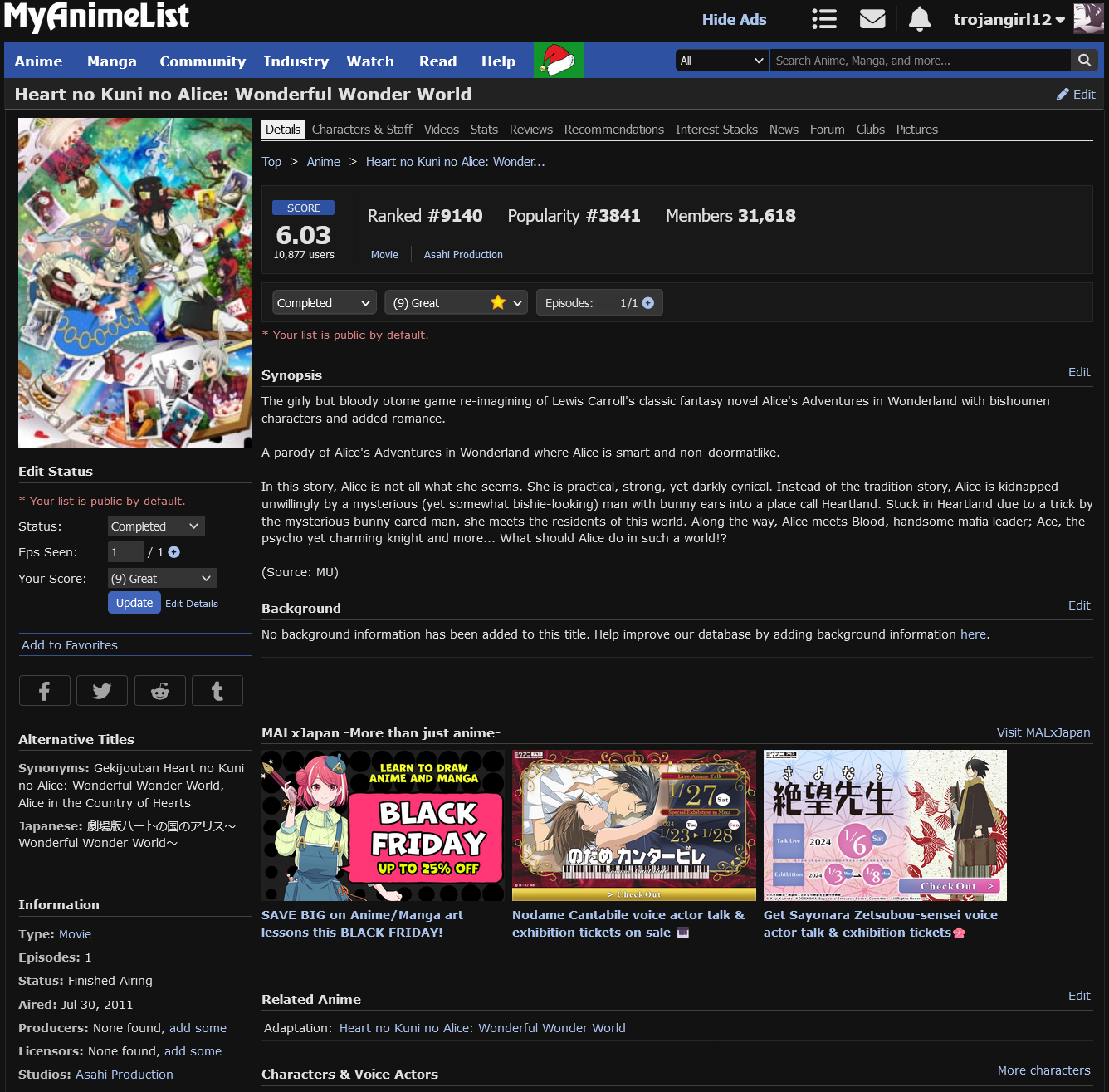Open the messages envelope icon

click(x=872, y=19)
